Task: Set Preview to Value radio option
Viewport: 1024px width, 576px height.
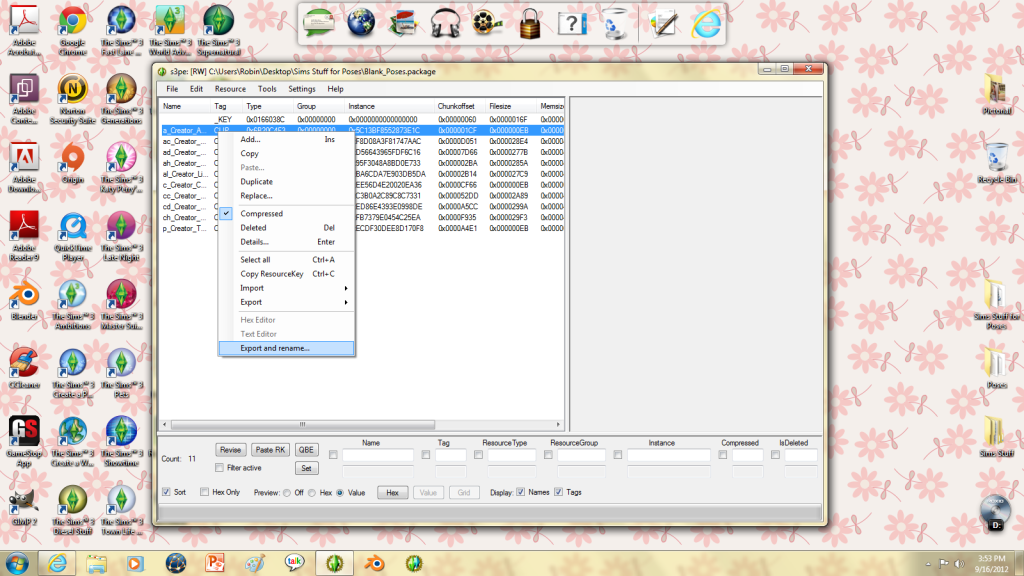Action: click(x=340, y=492)
